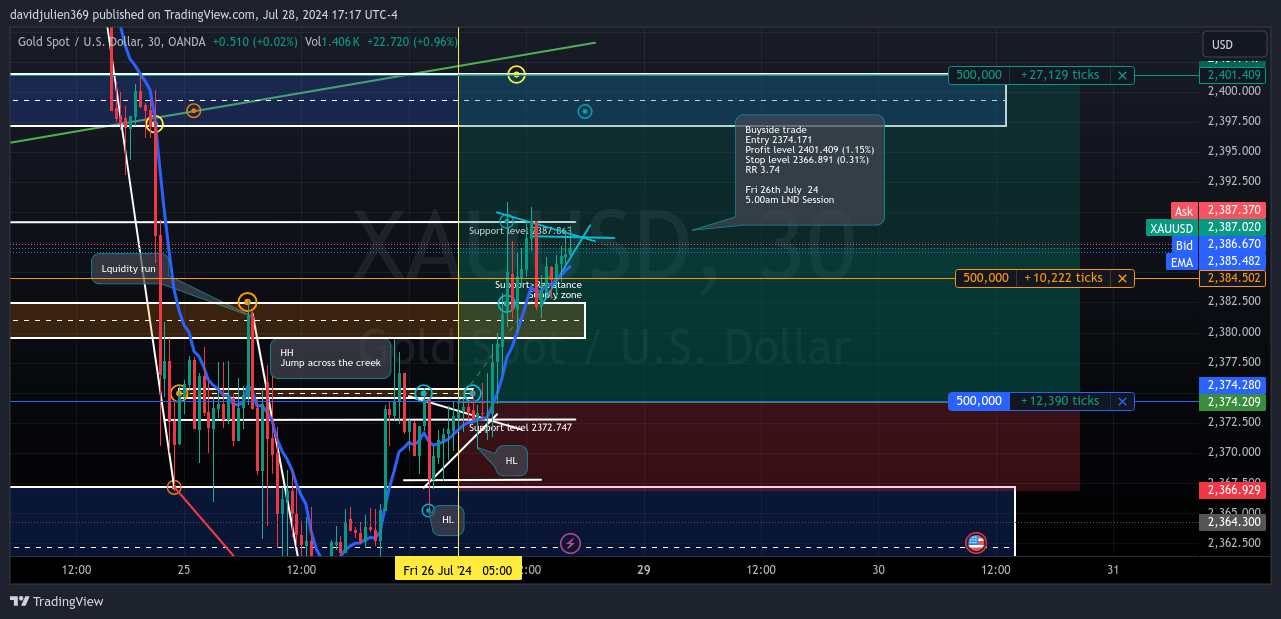Screen dimensions: 1281x619
Task: Click the orange 2,384.502 price axis label
Action: [x=1232, y=278]
